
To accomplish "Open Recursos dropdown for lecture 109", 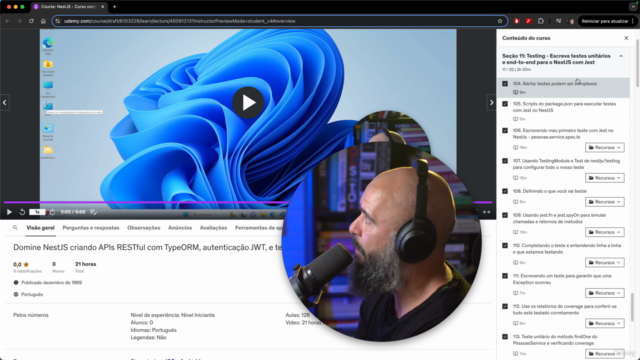I will [x=604, y=232].
